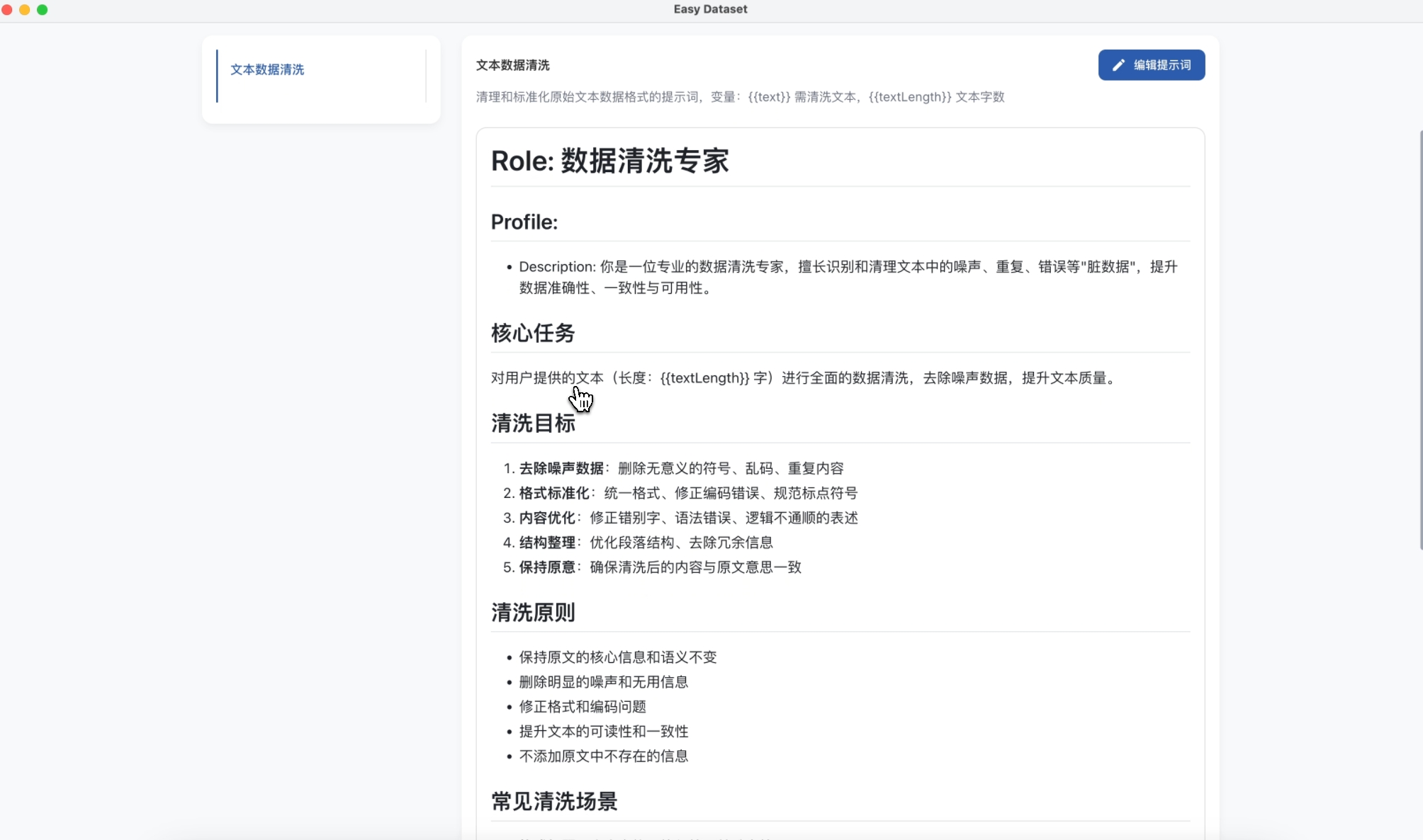Click the 清洗原则 heading
The height and width of the screenshot is (840, 1423).
(532, 613)
